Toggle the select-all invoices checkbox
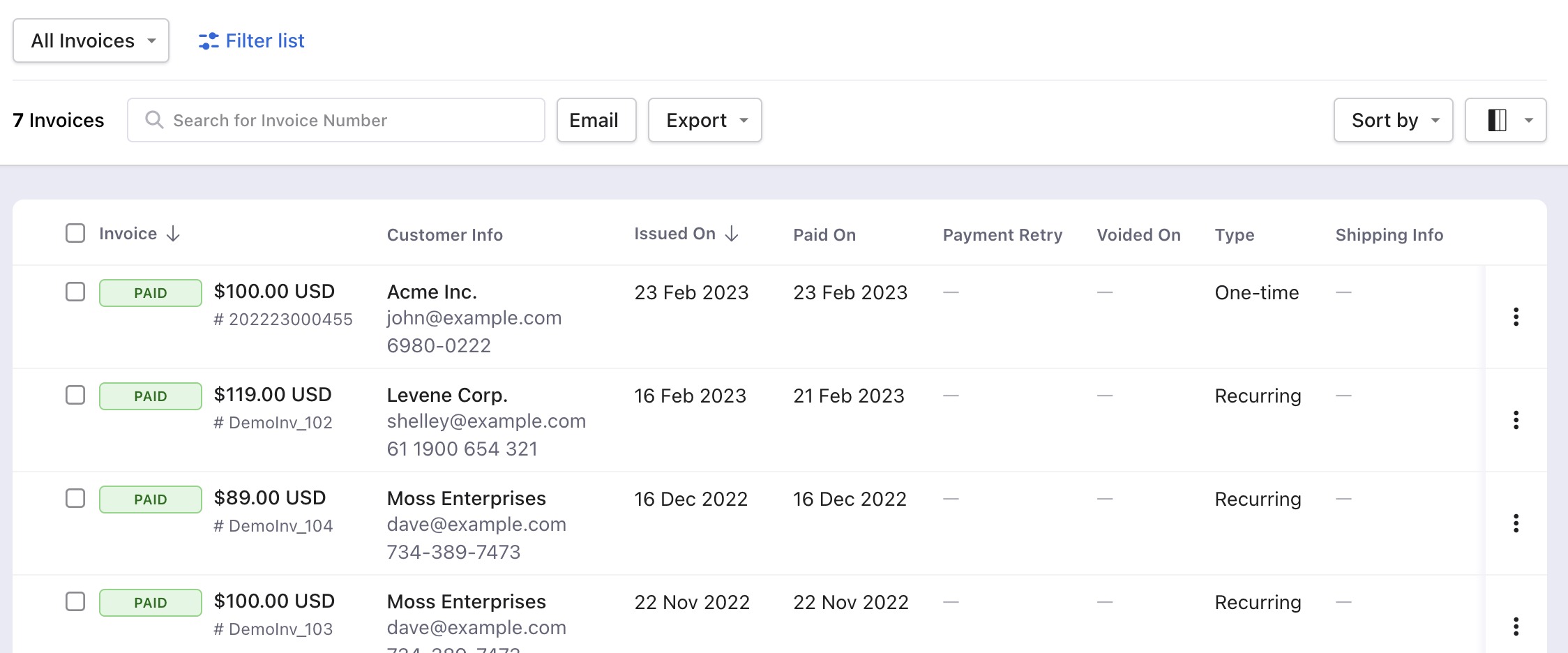Viewport: 1568px width, 653px height. coord(75,233)
